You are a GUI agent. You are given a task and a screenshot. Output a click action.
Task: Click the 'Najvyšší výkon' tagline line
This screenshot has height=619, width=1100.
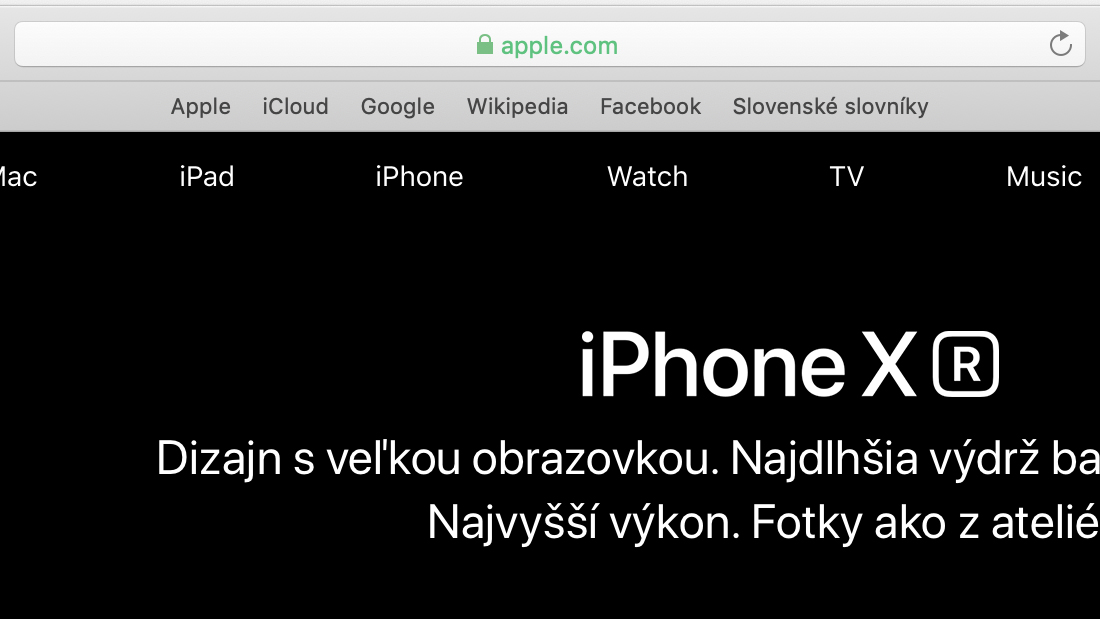(x=584, y=523)
